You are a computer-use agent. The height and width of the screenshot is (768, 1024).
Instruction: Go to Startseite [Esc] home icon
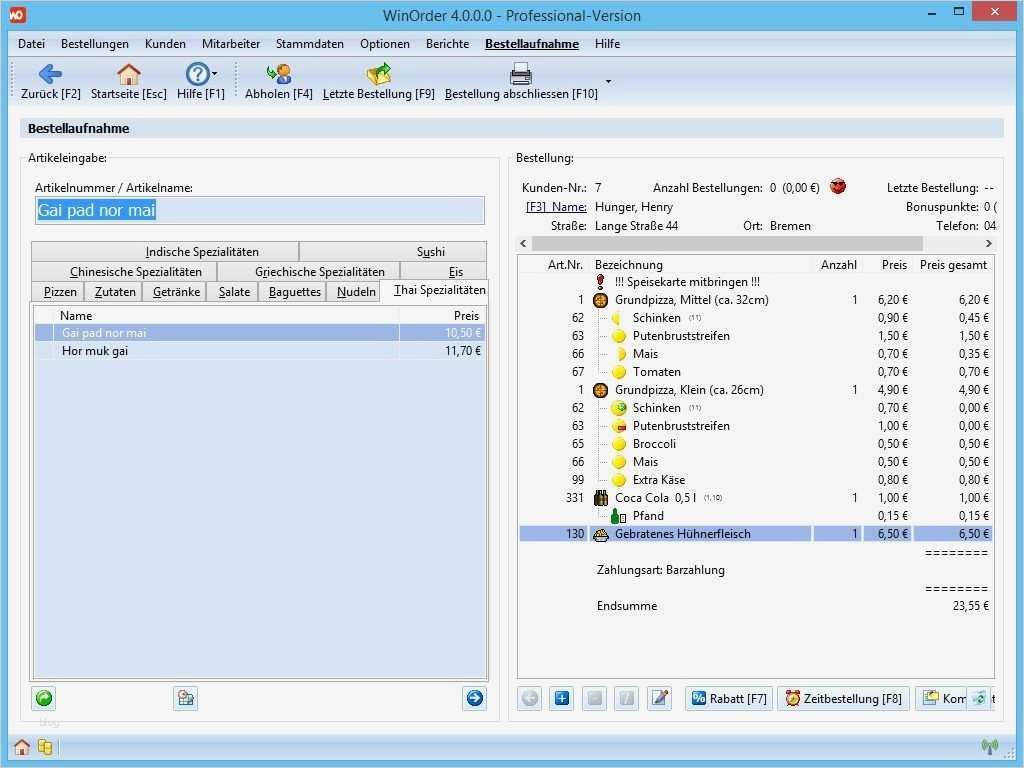pyautogui.click(x=129, y=74)
